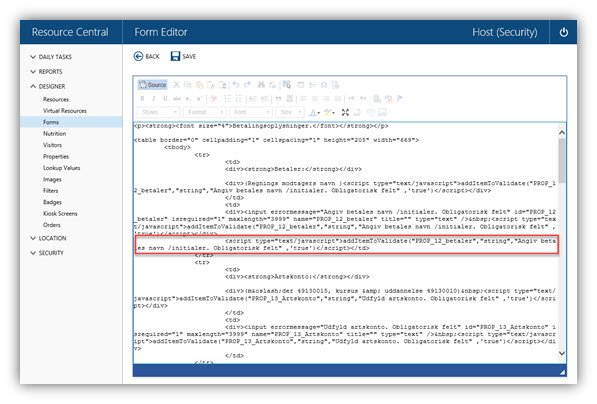The height and width of the screenshot is (404, 597).
Task: Click the Special Character omega icon
Action: [324, 85]
